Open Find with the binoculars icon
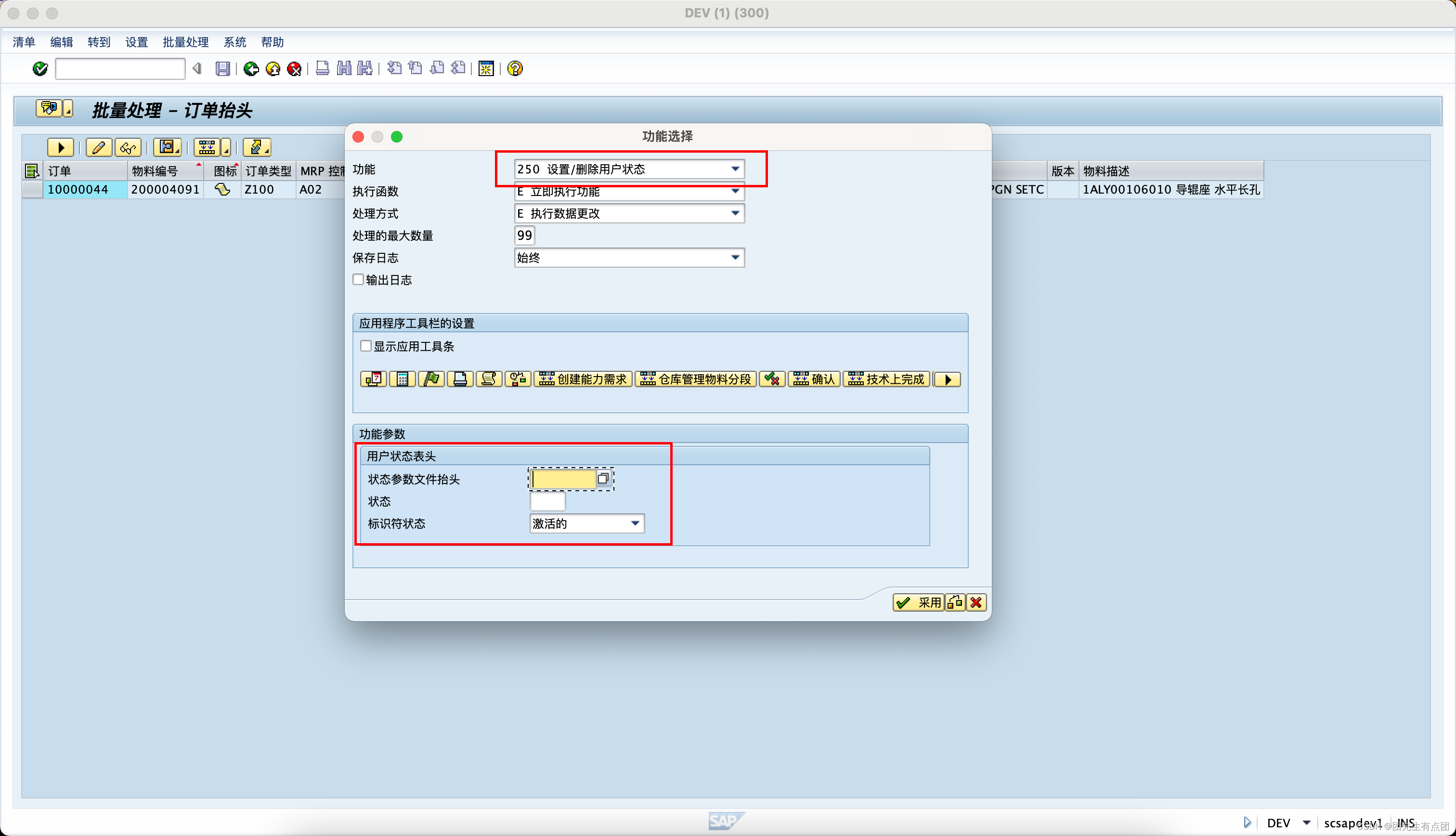Image resolution: width=1456 pixels, height=836 pixels. [344, 68]
